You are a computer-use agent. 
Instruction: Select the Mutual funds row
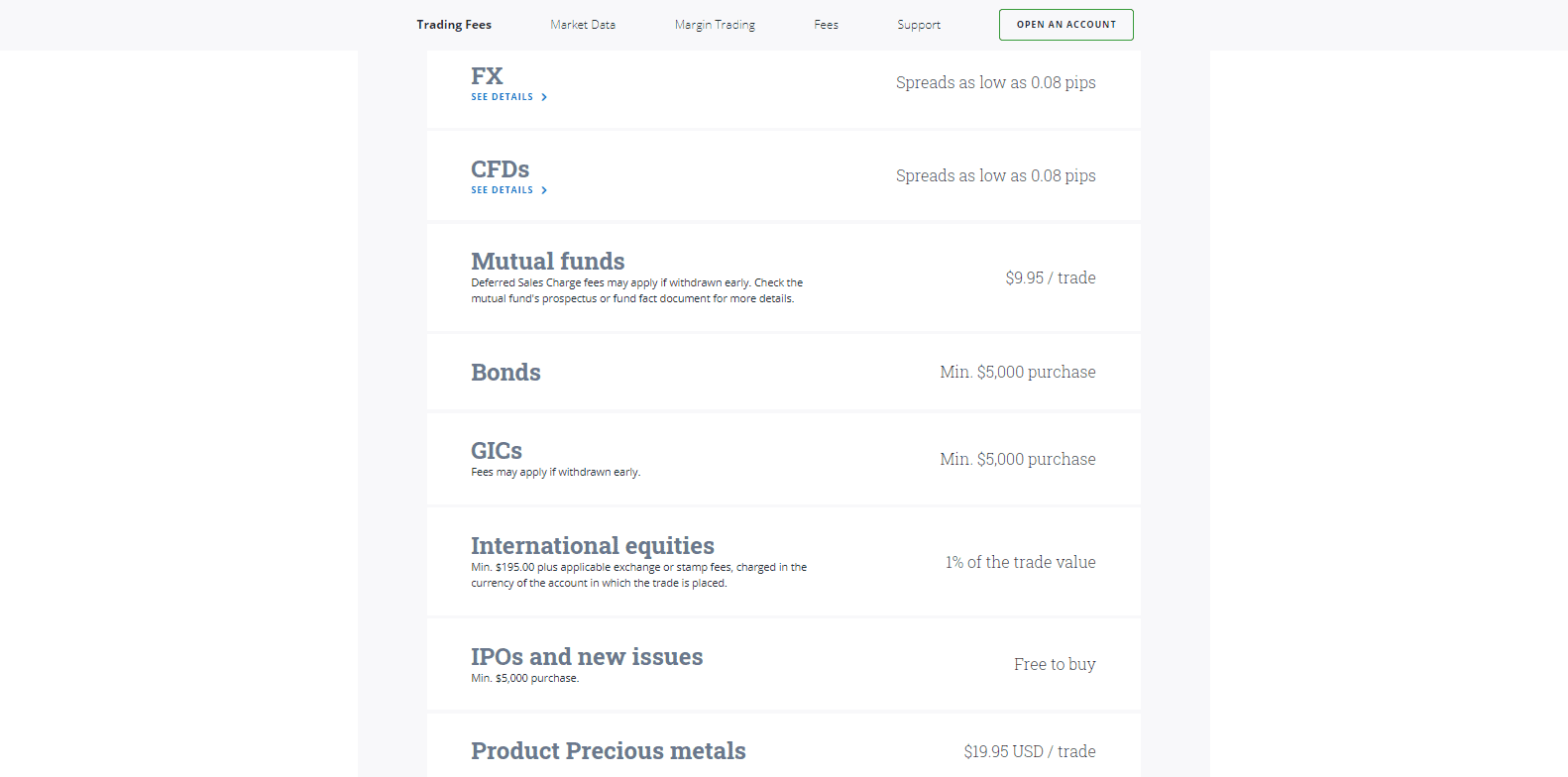[548, 261]
